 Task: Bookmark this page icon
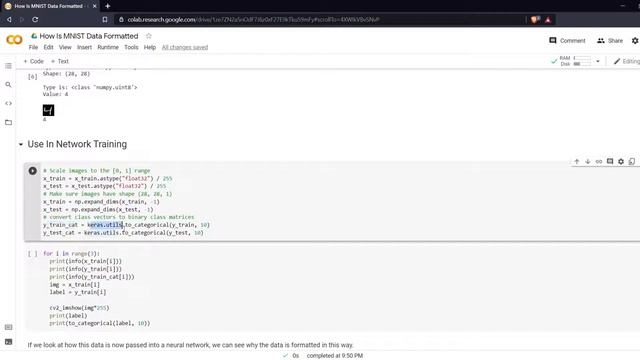pyautogui.click(x=105, y=19)
